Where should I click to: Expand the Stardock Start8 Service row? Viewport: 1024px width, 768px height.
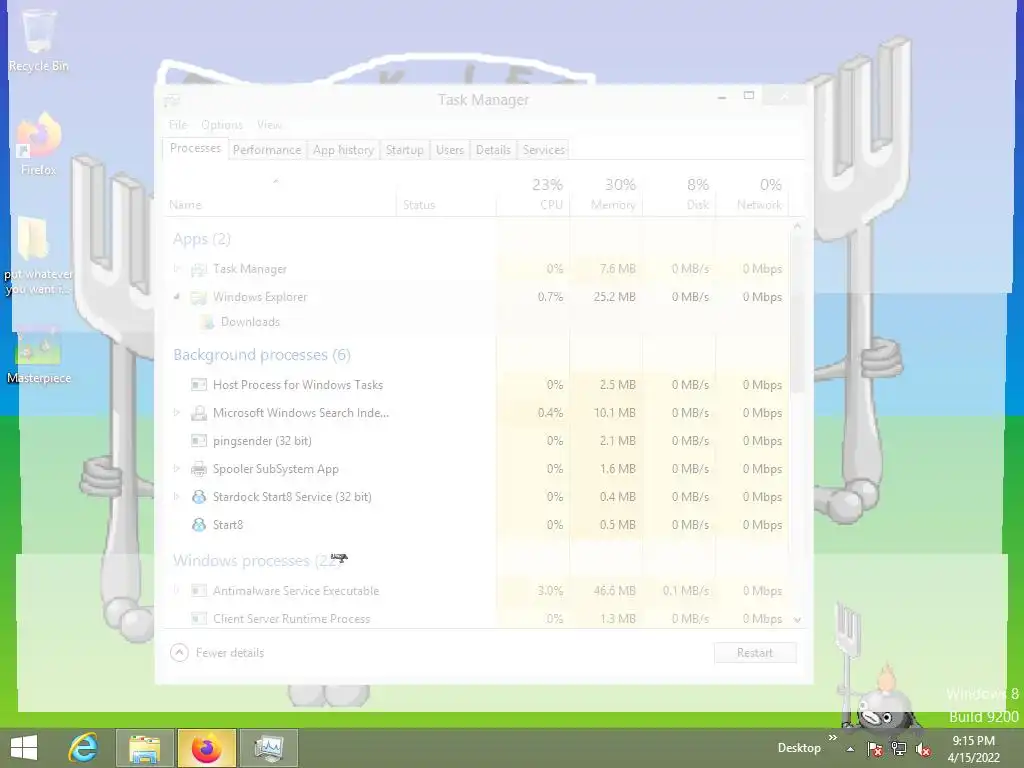click(176, 496)
